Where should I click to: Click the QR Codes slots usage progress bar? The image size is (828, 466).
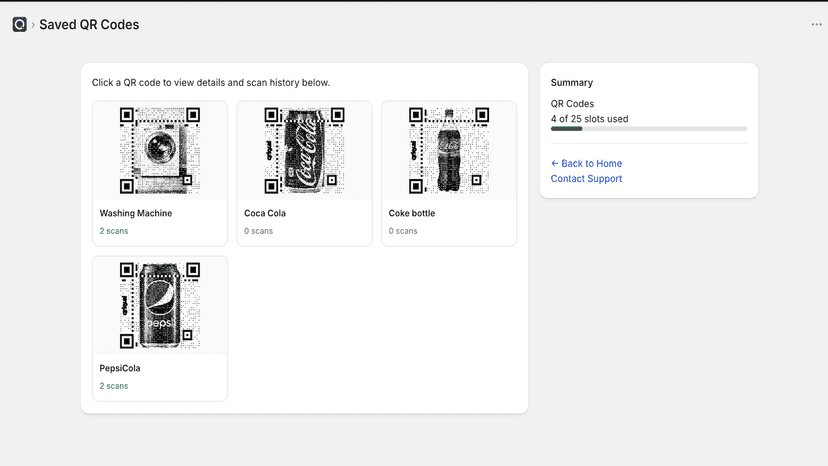point(648,128)
